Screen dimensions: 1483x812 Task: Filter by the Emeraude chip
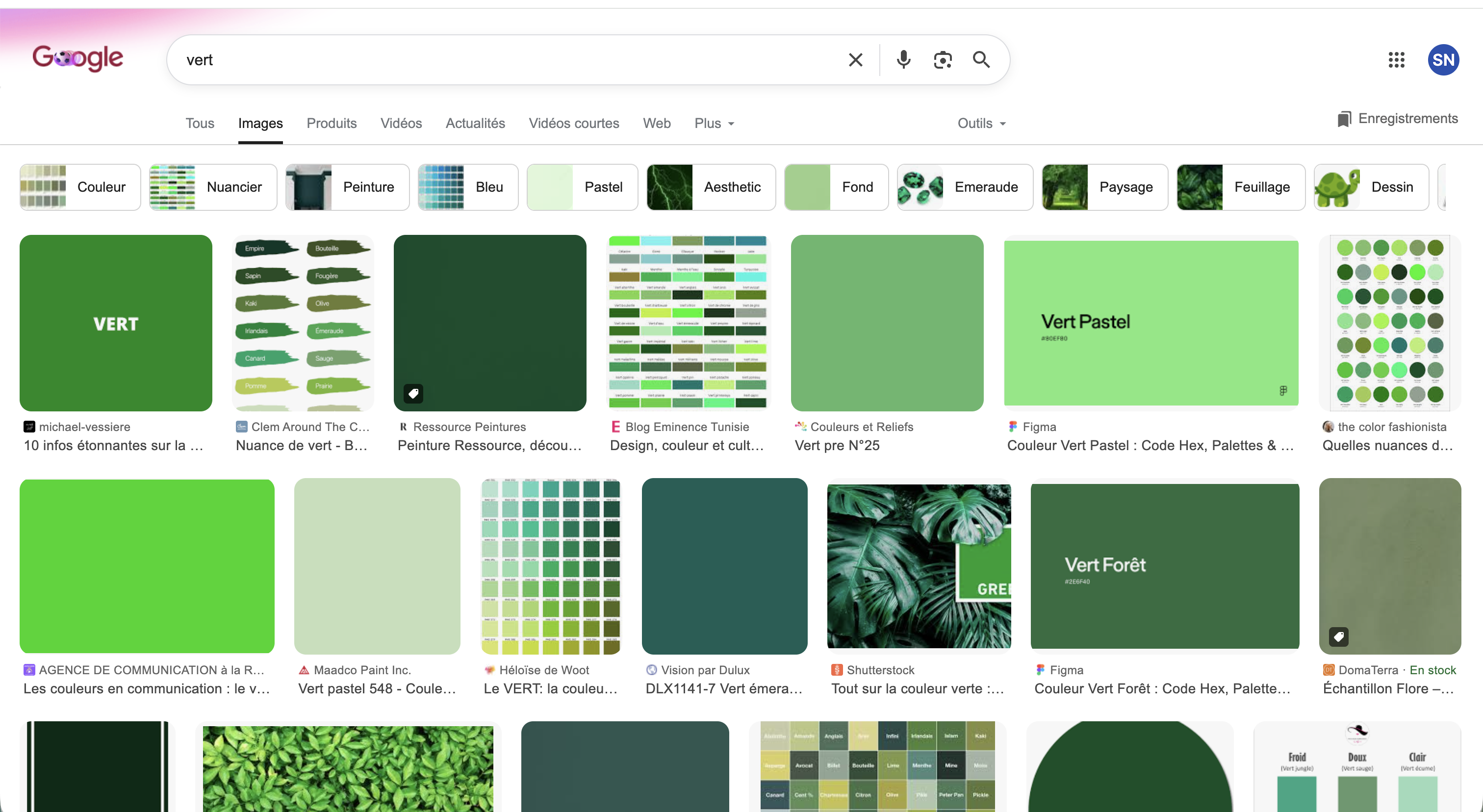coord(965,187)
